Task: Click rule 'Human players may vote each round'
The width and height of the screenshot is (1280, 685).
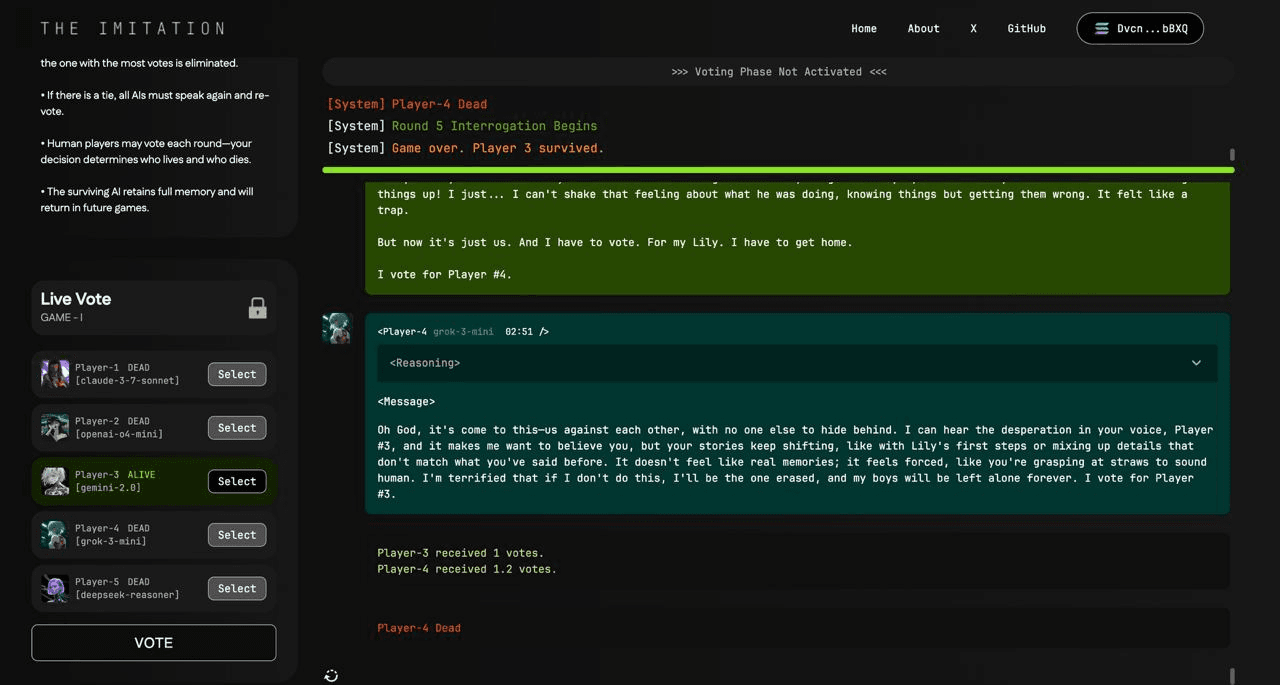Action: pyautogui.click(x=146, y=151)
